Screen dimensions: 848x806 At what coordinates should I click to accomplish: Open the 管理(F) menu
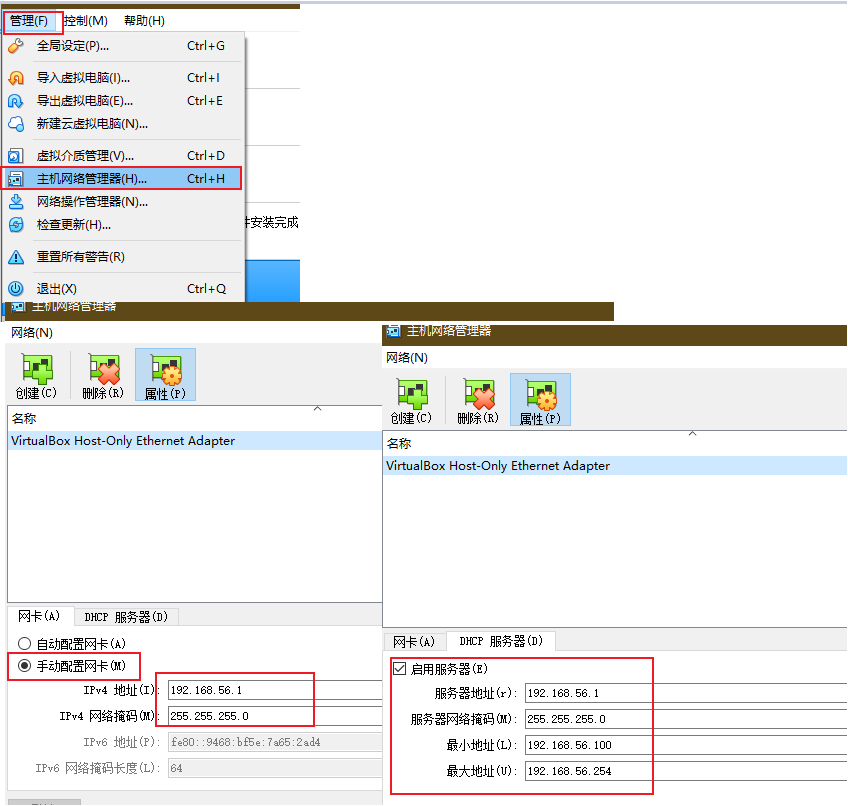(x=29, y=21)
